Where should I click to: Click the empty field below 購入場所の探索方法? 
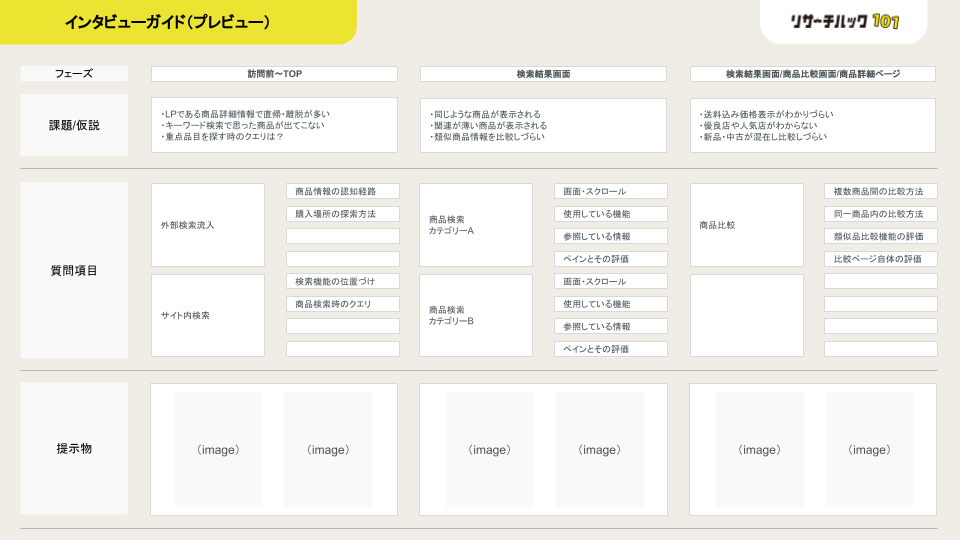[343, 236]
